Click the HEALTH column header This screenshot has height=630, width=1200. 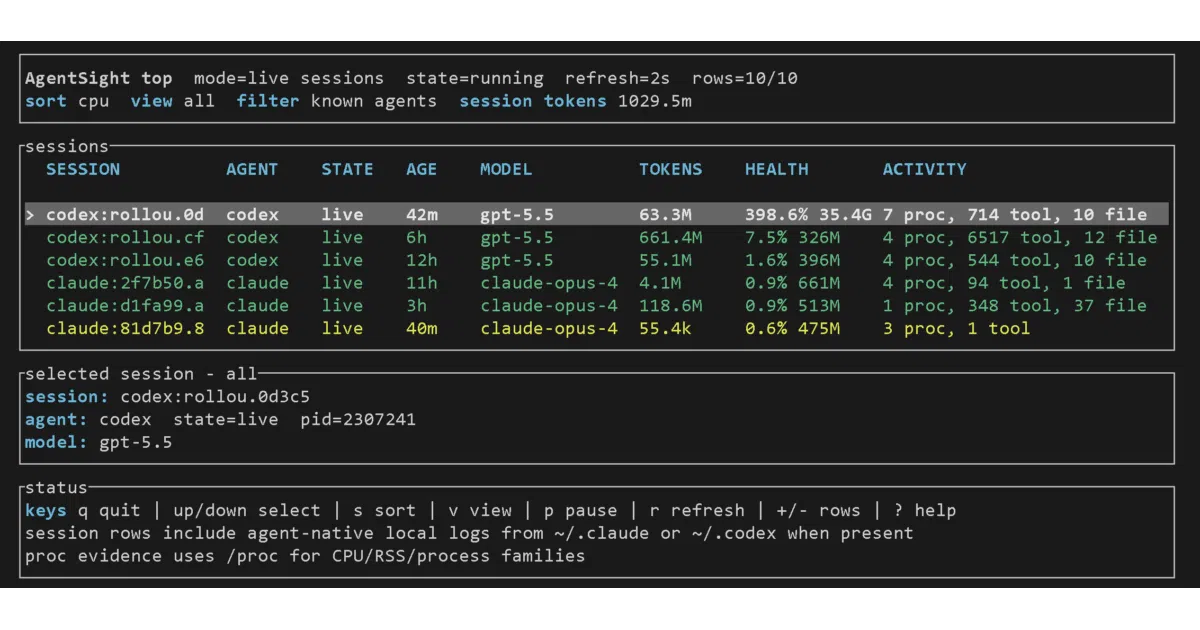777,169
